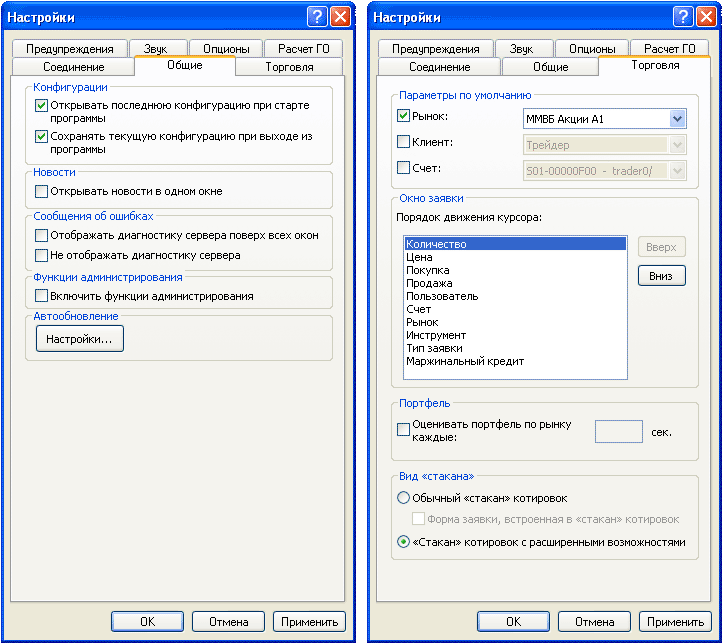This screenshot has width=723, height=644.
Task: Select Тип заявки in cursor order list
Action: tap(515, 348)
